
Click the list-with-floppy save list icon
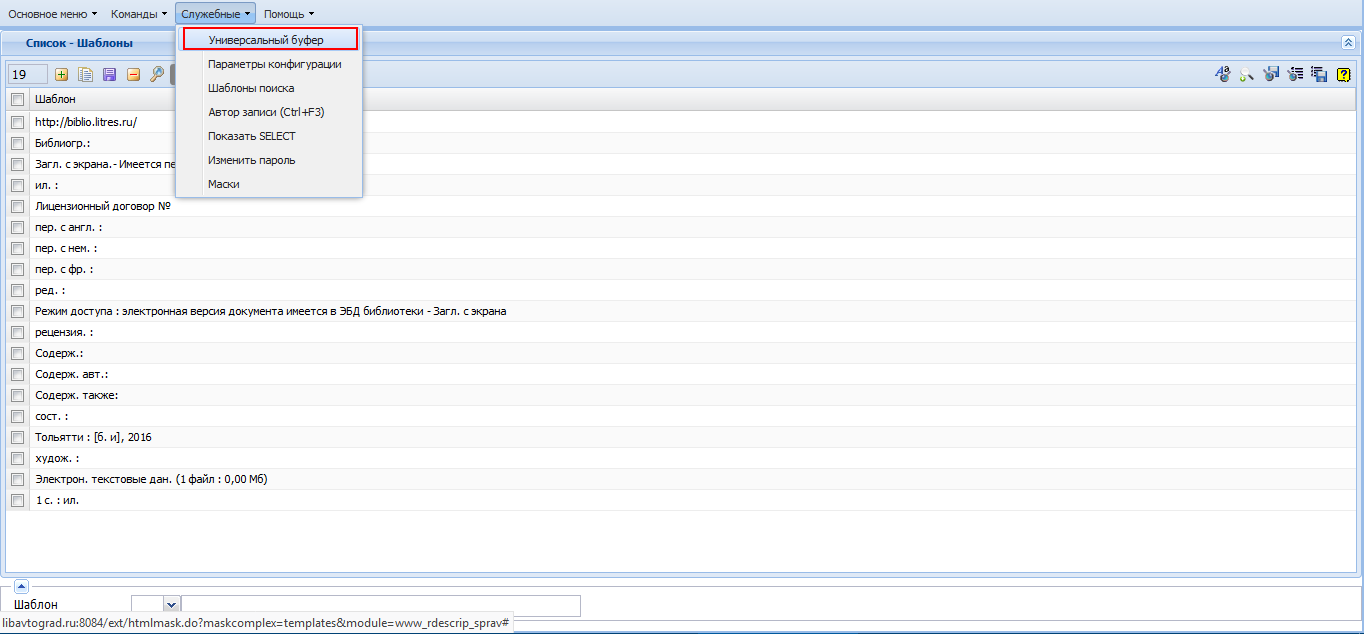(1319, 74)
